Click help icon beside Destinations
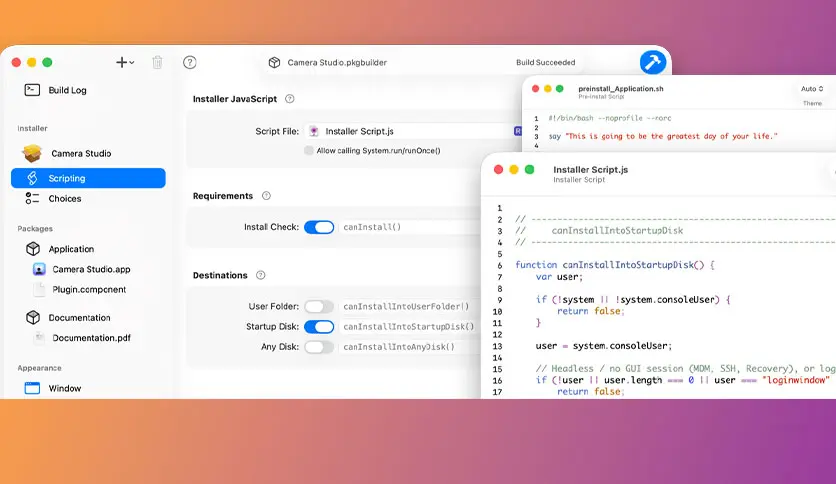The height and width of the screenshot is (484, 836). 261,275
